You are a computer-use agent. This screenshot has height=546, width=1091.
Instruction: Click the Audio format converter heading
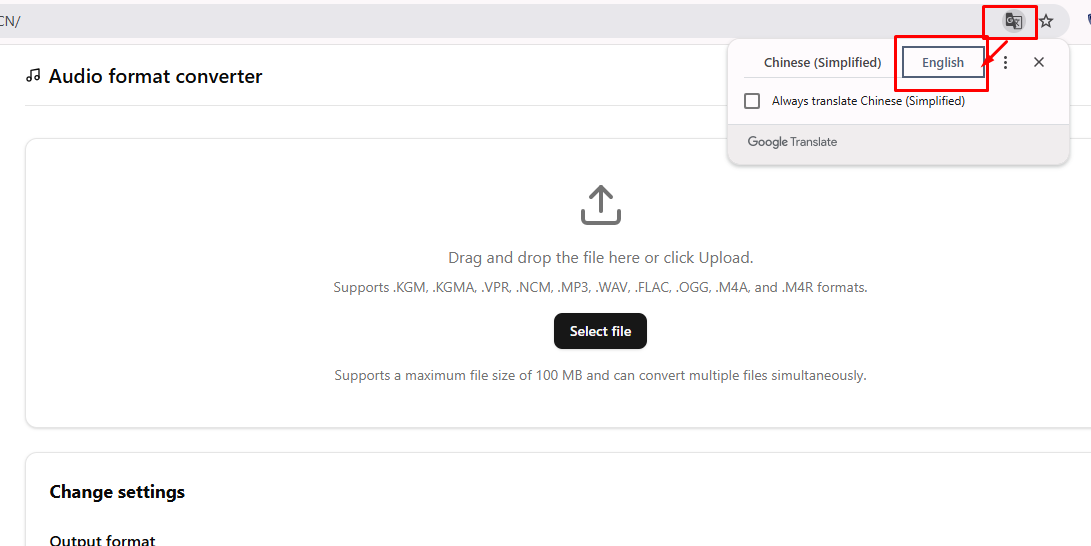(155, 76)
